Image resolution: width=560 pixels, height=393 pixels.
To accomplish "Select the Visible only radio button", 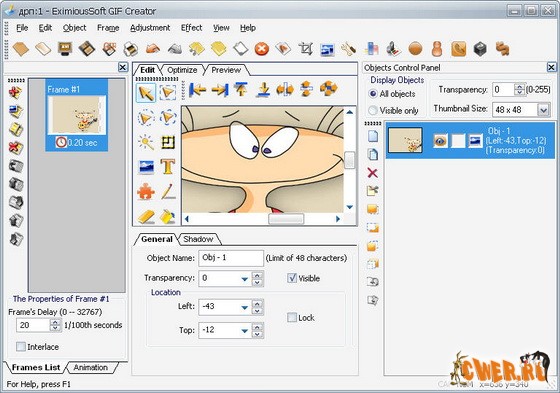I will [372, 110].
